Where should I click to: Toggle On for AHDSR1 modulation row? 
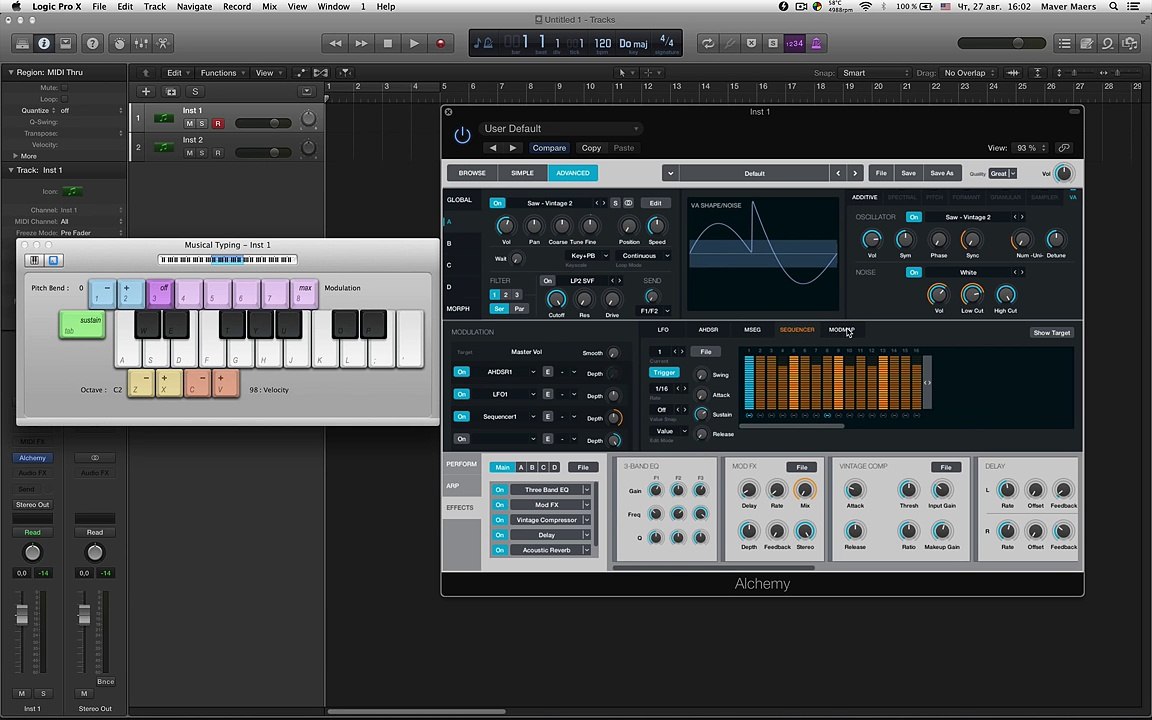(461, 372)
